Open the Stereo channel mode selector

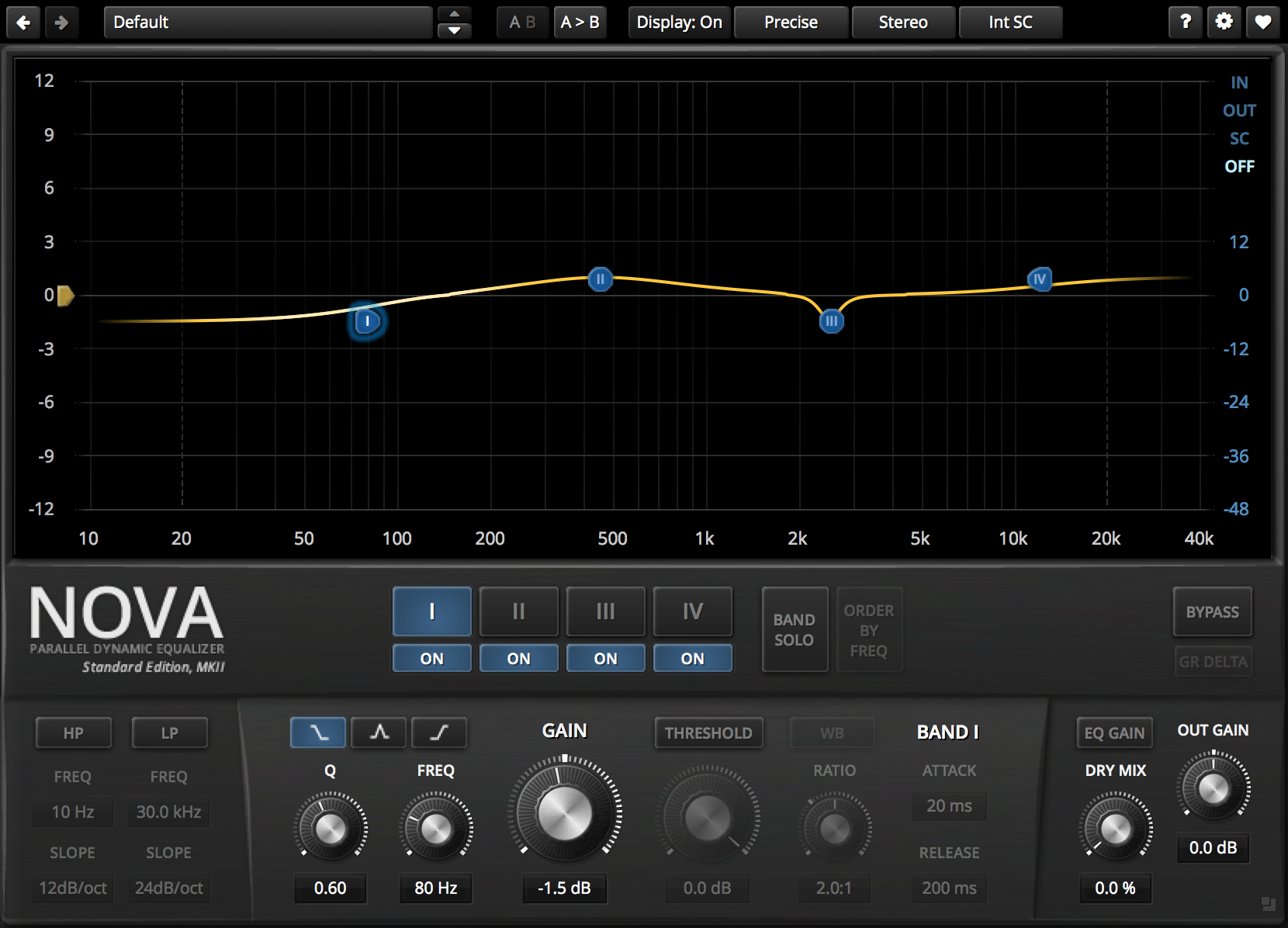click(903, 22)
